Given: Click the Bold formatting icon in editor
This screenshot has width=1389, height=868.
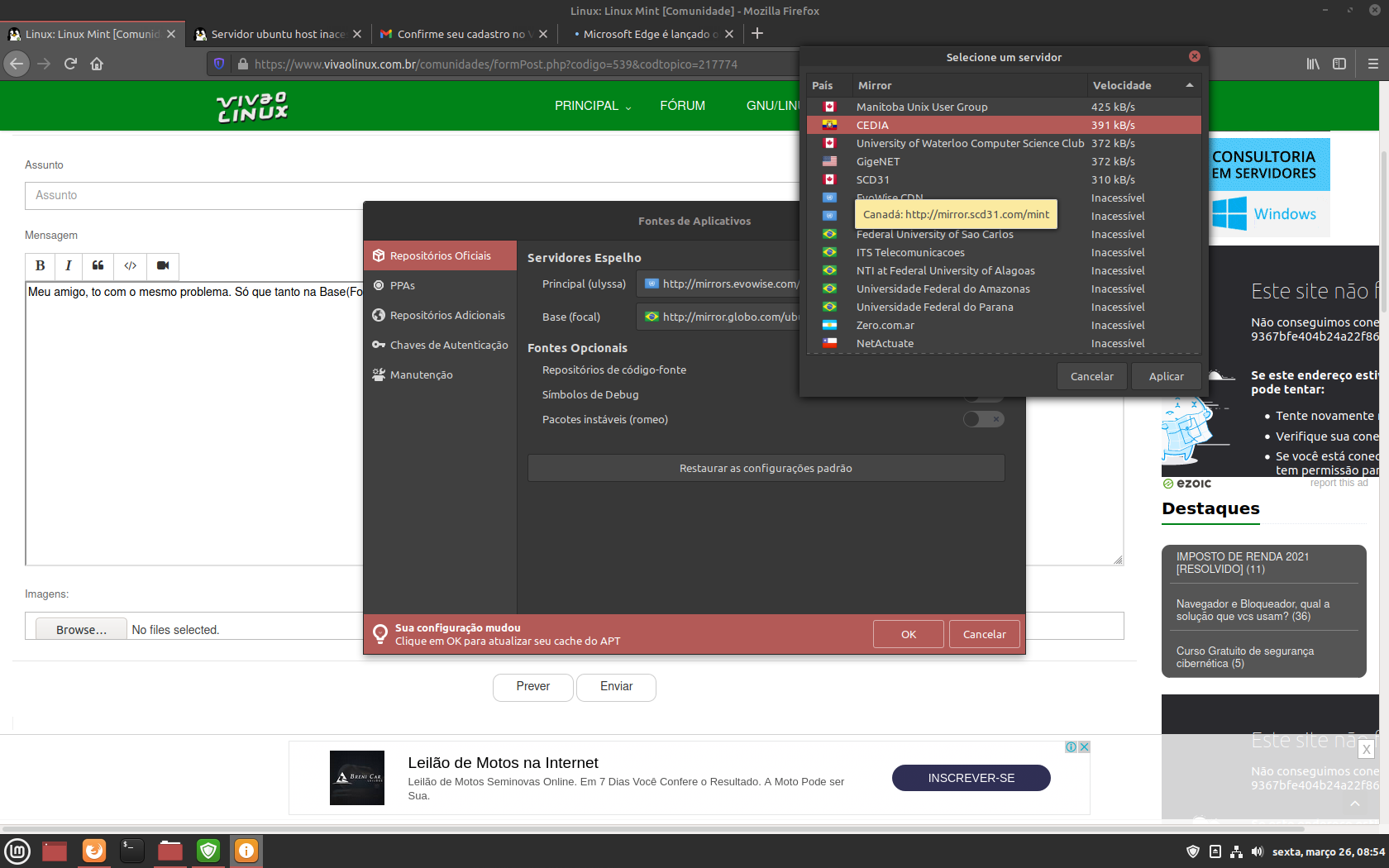Looking at the screenshot, I should 40,265.
